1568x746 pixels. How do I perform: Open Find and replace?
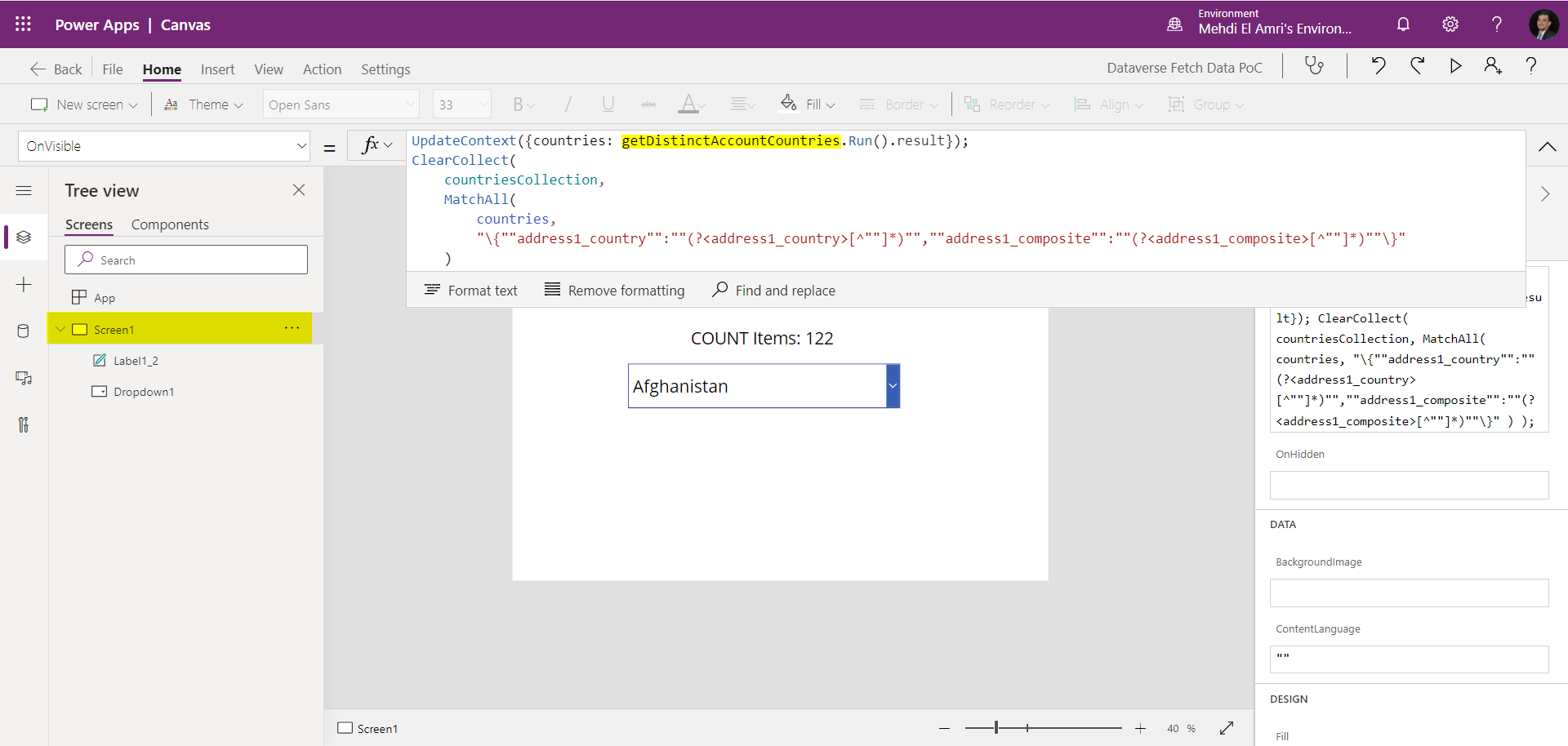point(773,290)
